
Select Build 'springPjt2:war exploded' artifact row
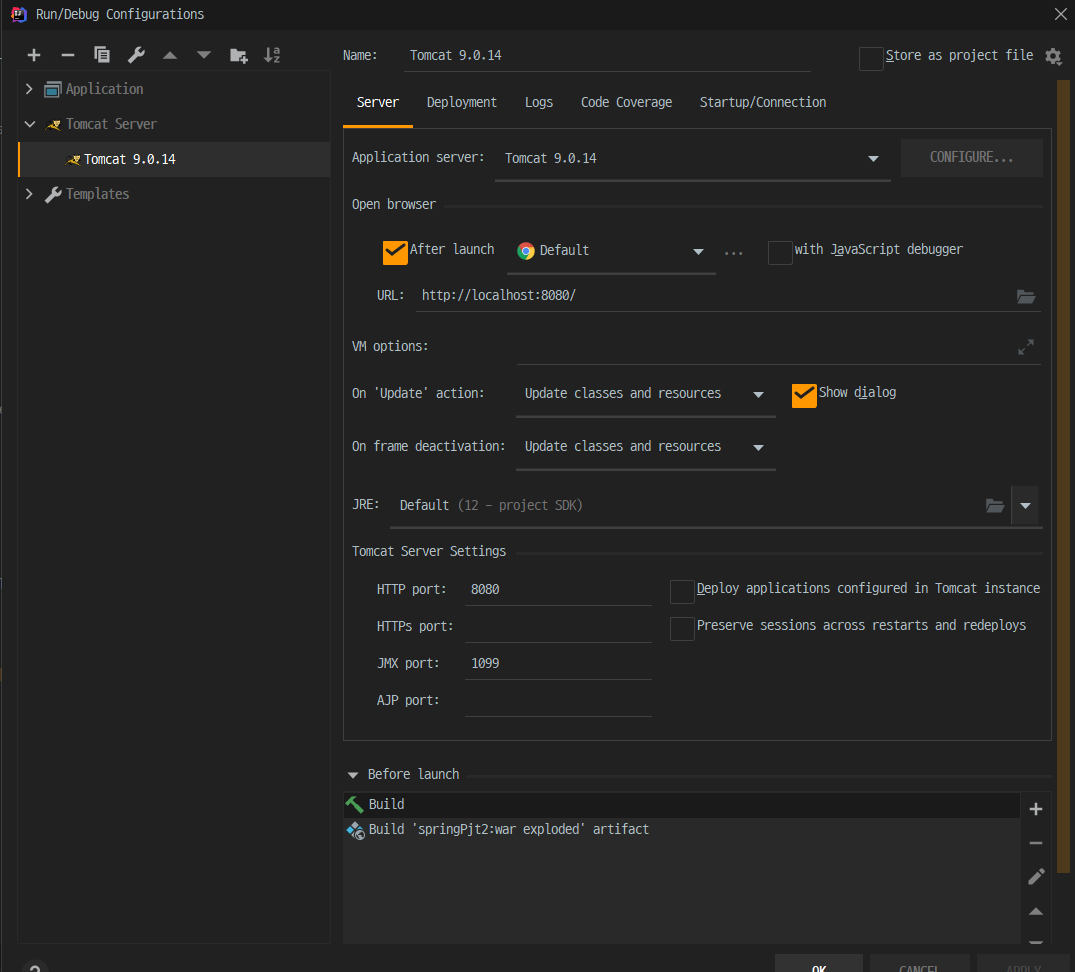click(681, 830)
